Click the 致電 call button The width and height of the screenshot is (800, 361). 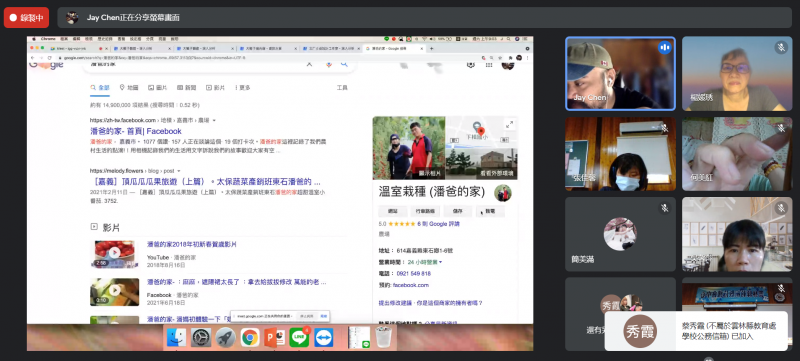click(490, 211)
